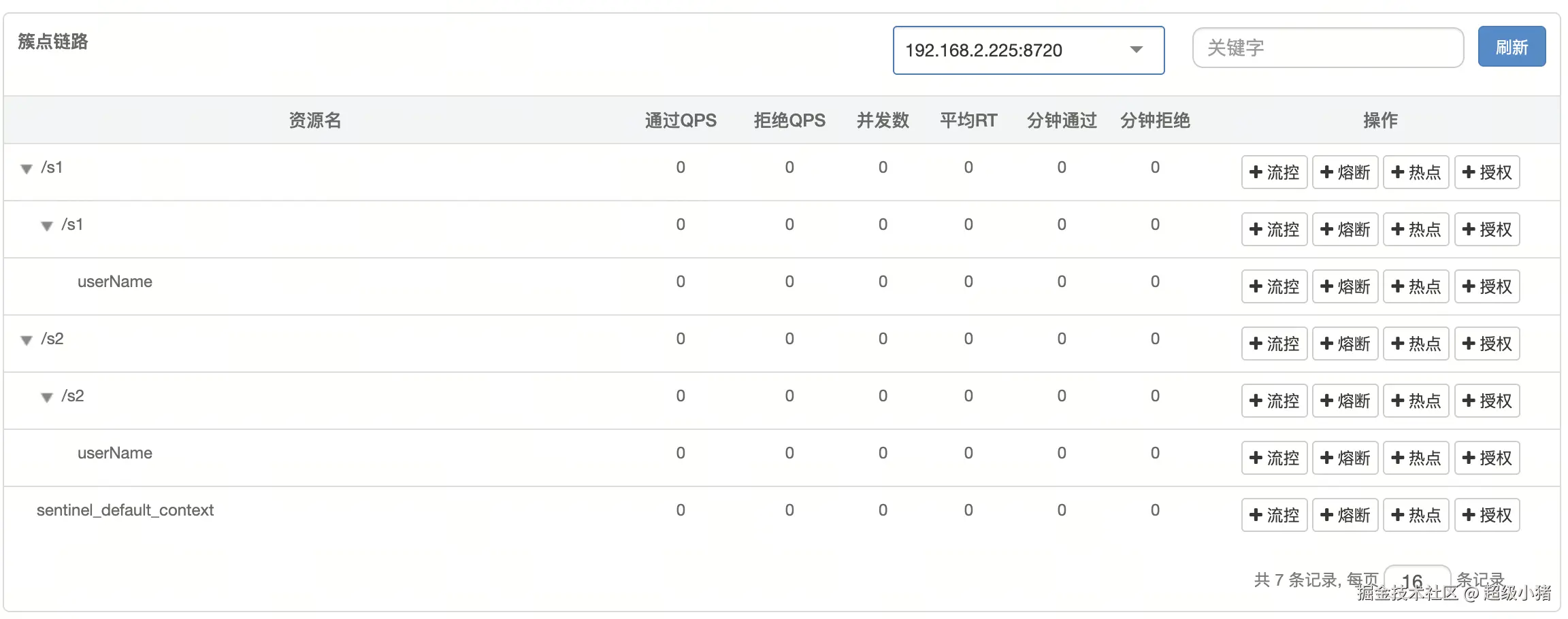1568x619 pixels.
Task: Click the 关键字 search field
Action: [x=1327, y=48]
